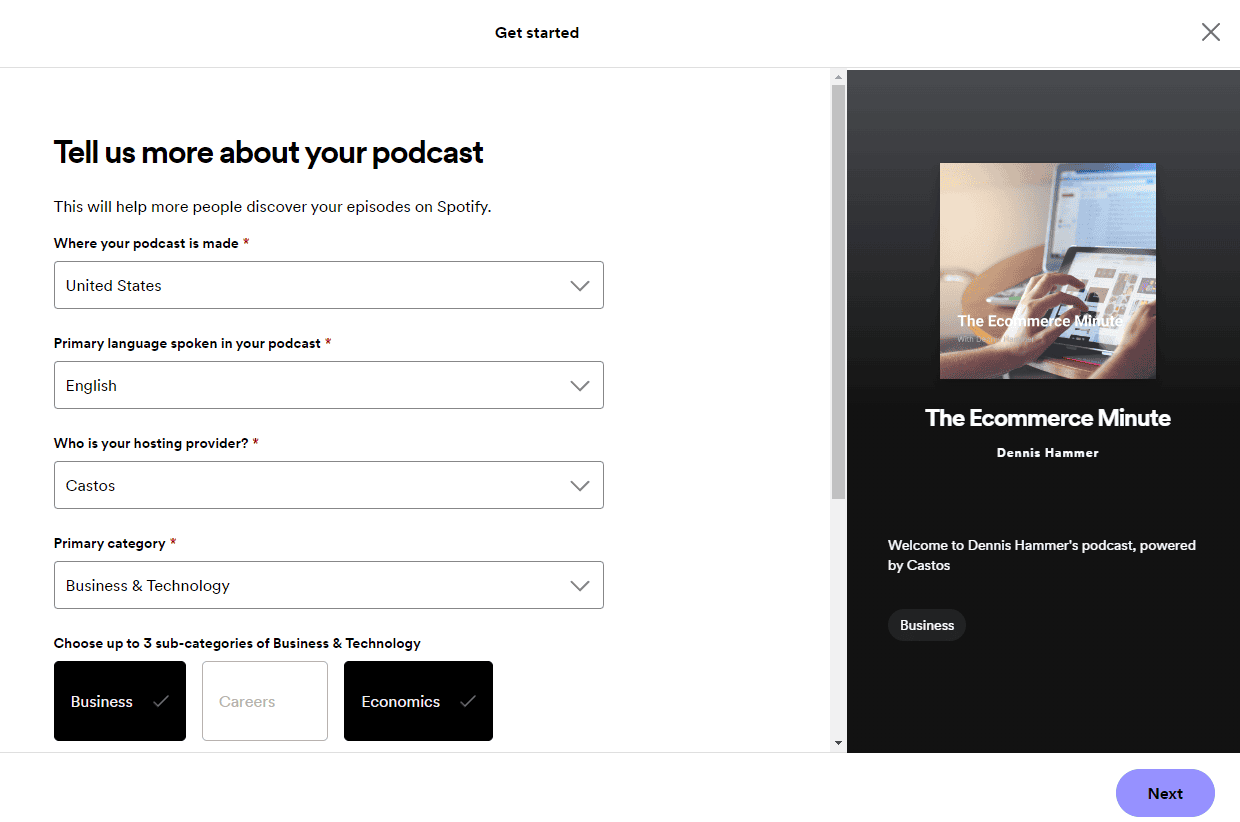Click the vertical scrollbar thumb of the form

838,292
